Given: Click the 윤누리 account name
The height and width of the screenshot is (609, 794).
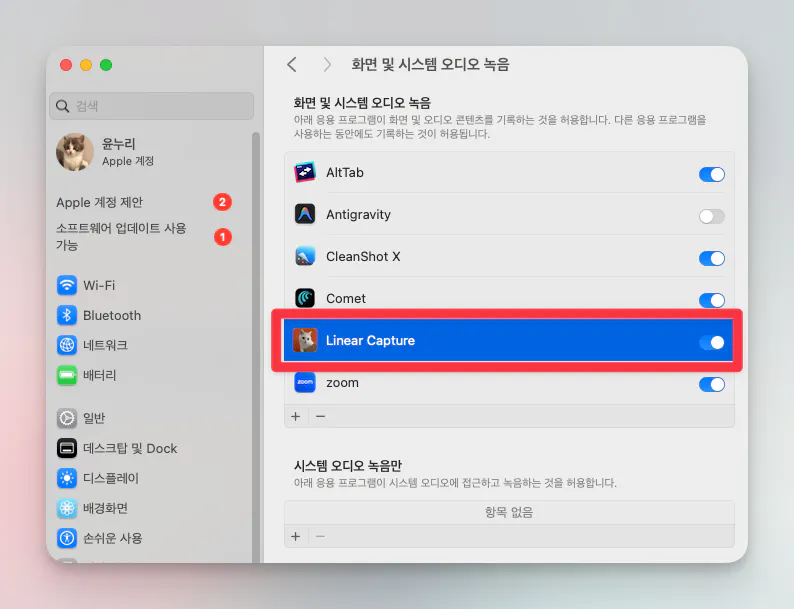Looking at the screenshot, I should coord(118,144).
